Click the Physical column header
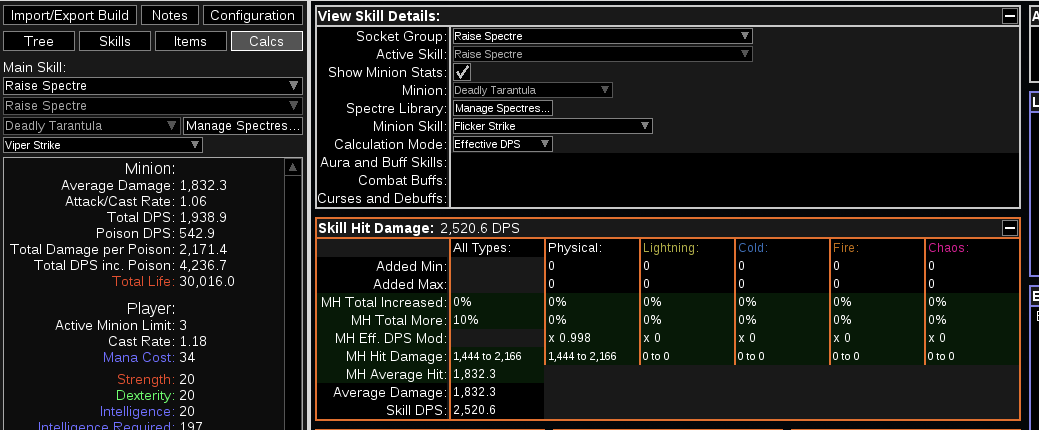The width and height of the screenshot is (1039, 430). click(574, 248)
